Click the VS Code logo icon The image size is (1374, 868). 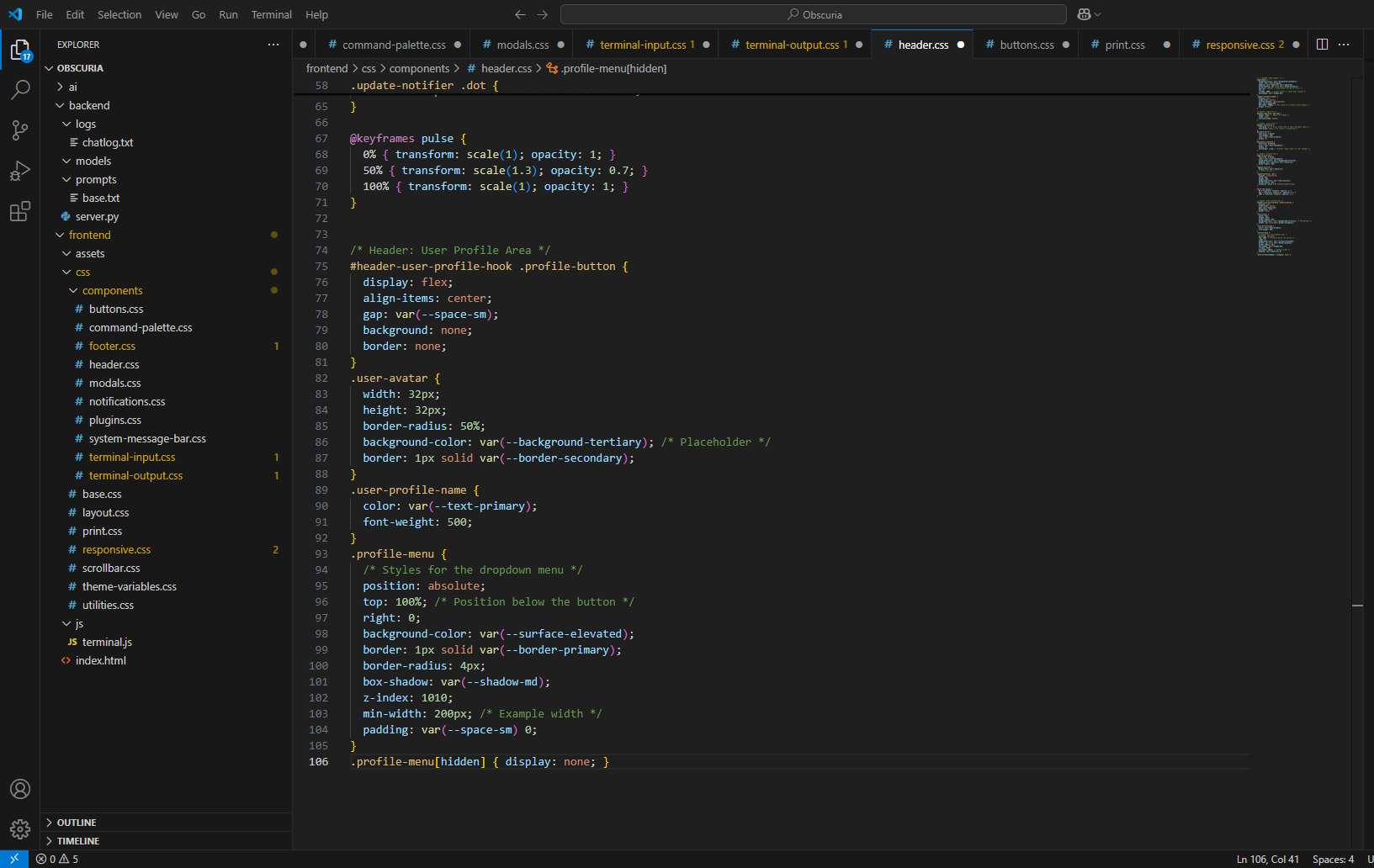pyautogui.click(x=15, y=14)
